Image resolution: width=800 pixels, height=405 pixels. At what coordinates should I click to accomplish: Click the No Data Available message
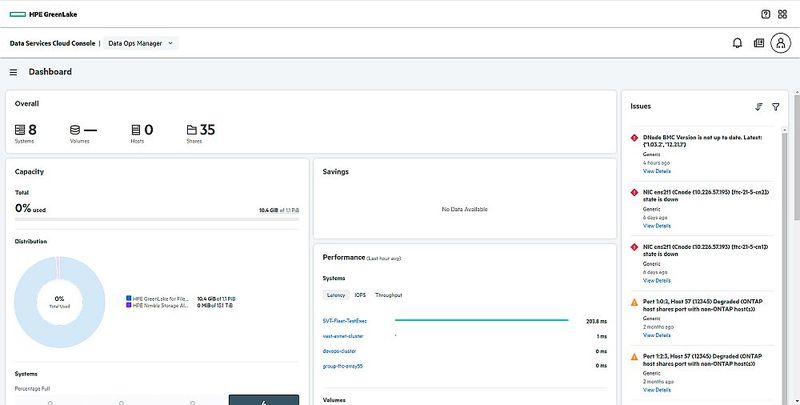tap(464, 209)
